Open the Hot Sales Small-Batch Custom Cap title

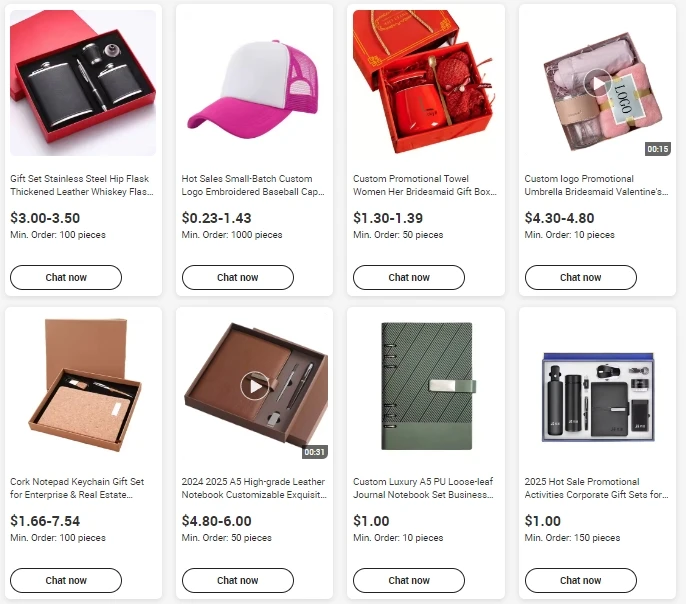click(253, 185)
